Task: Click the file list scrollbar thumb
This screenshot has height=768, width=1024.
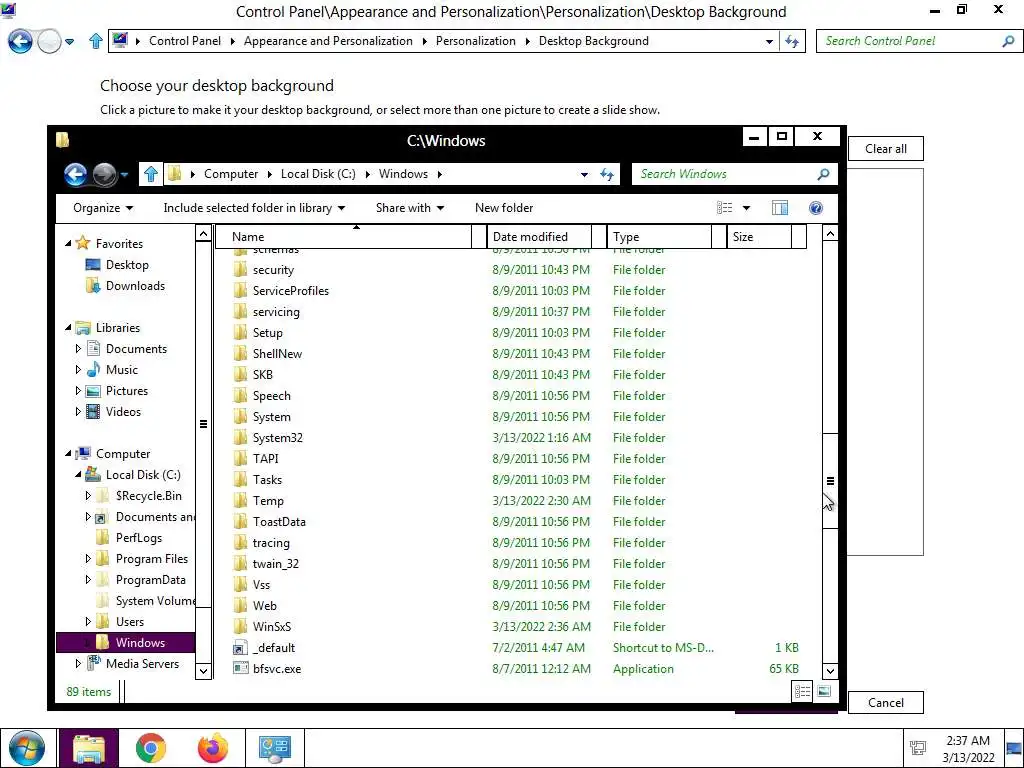Action: click(x=830, y=481)
